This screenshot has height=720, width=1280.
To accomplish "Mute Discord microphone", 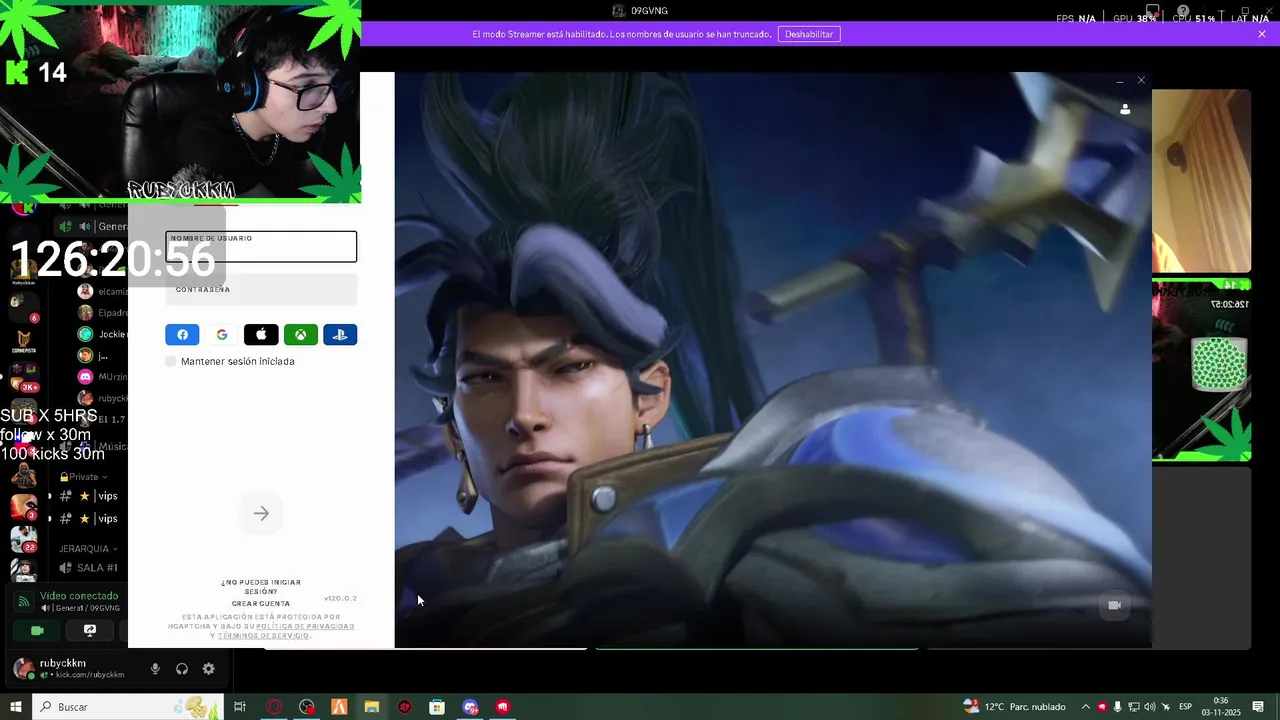I will tap(155, 669).
